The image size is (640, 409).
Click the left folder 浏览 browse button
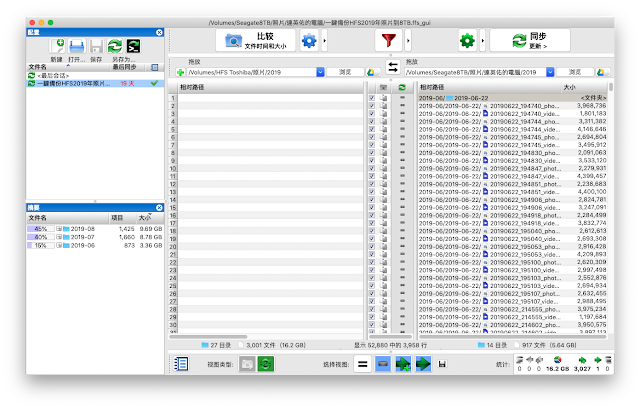pos(345,72)
